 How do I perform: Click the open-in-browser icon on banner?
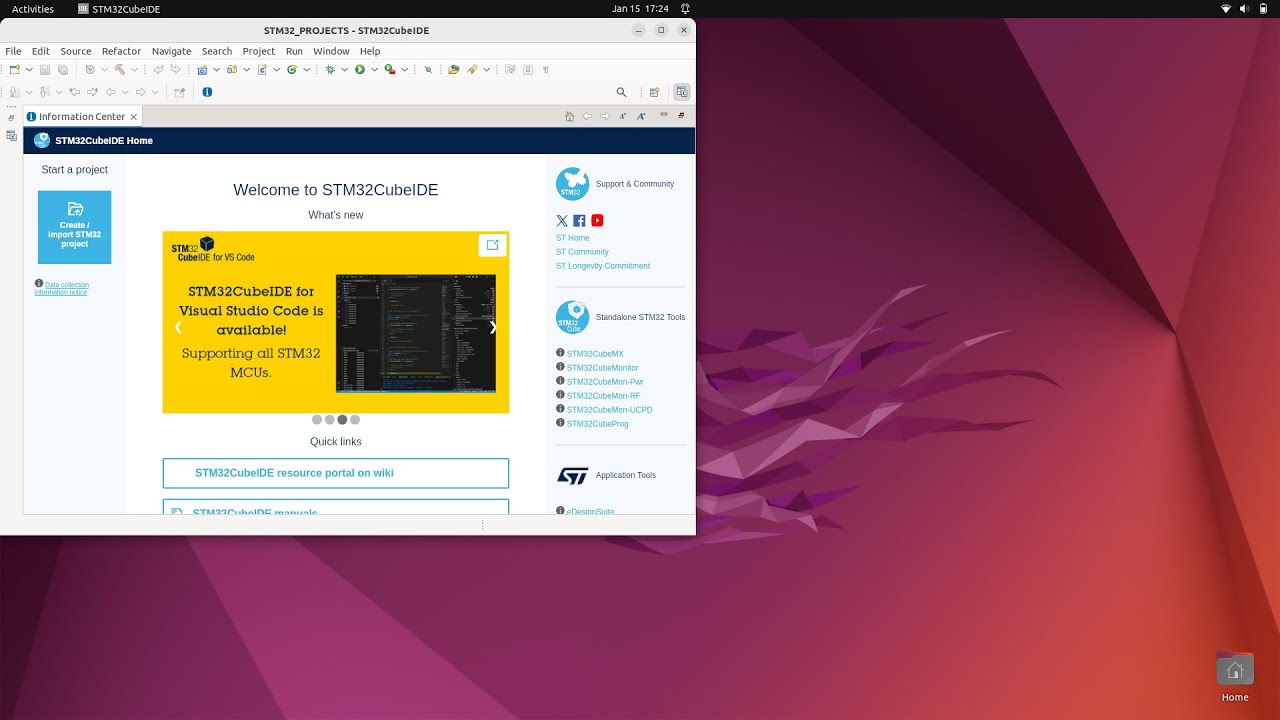tap(492, 245)
